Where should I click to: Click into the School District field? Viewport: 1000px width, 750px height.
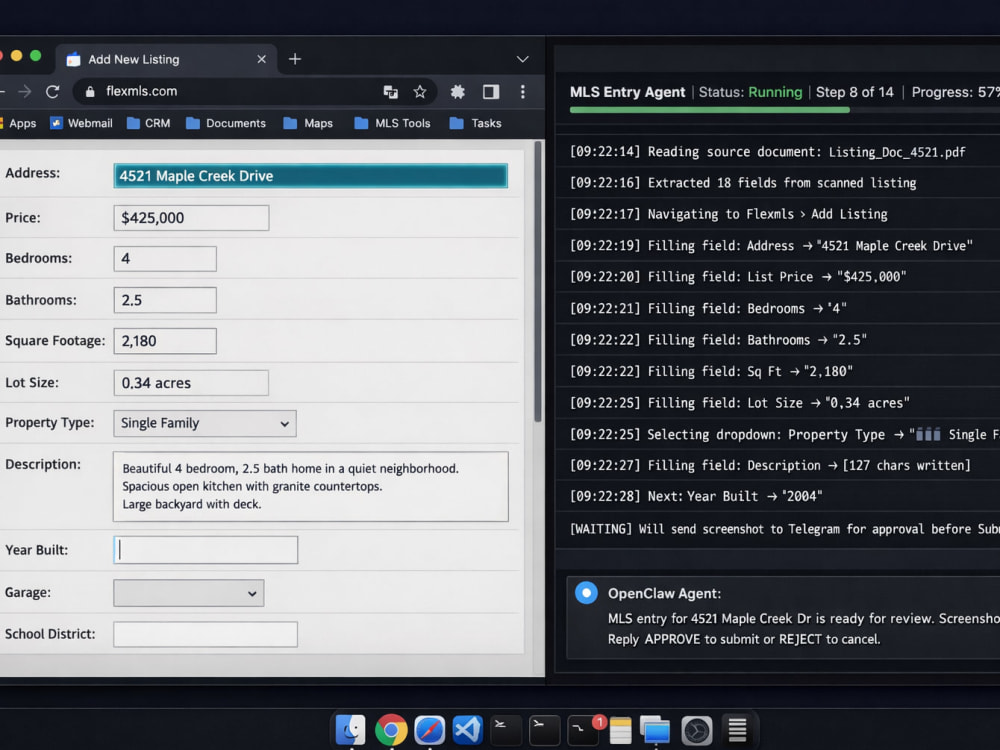pos(205,635)
